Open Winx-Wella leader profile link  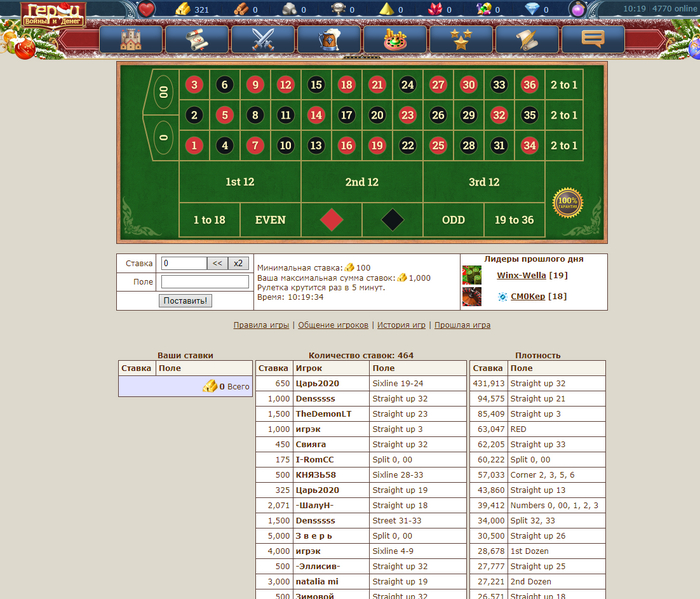click(521, 275)
